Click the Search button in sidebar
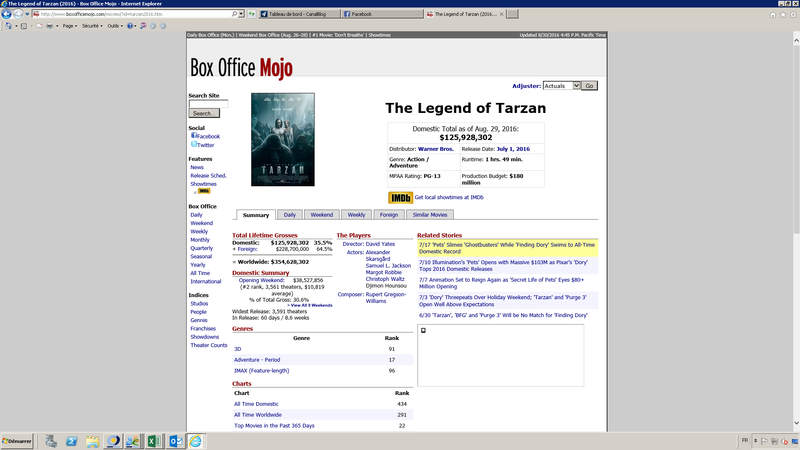 [x=204, y=113]
